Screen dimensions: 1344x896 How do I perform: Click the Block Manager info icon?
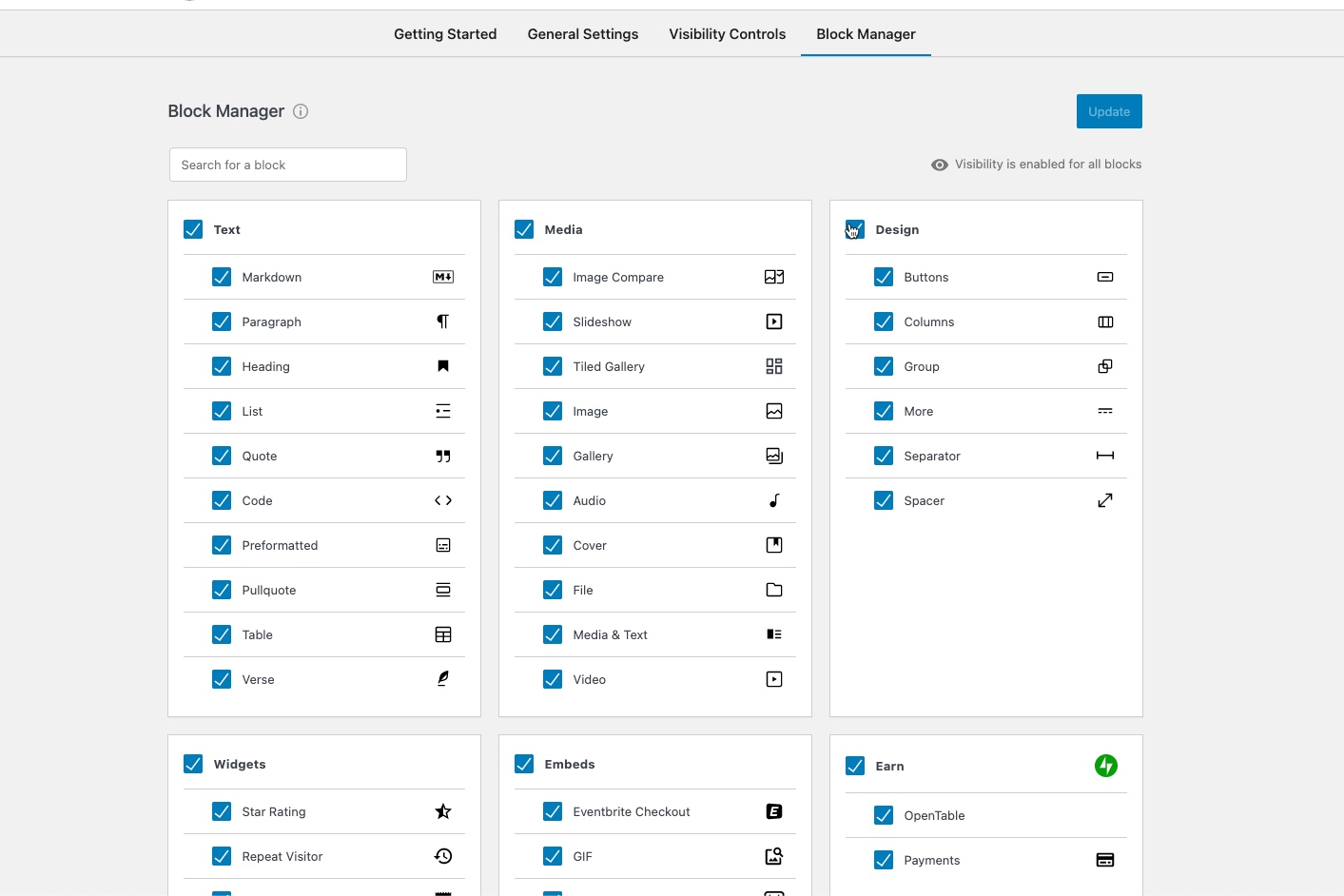[x=301, y=111]
